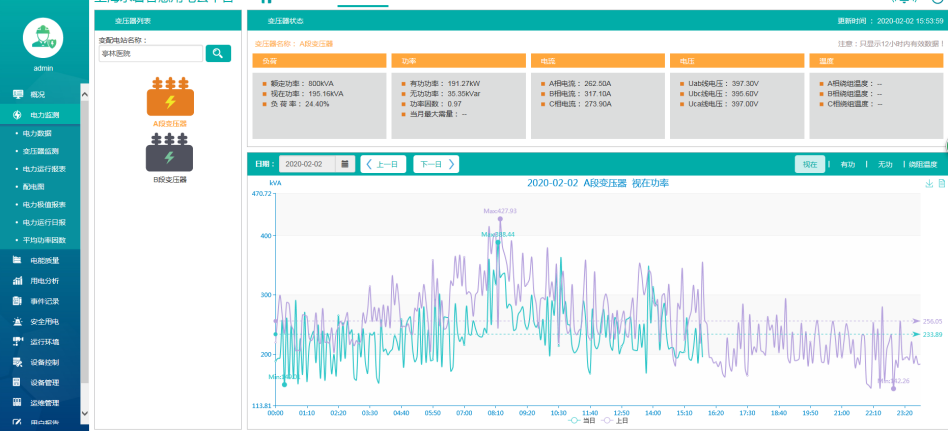Select the orange A段变压器 transformer icon
This screenshot has height=431, width=948.
coord(170,97)
